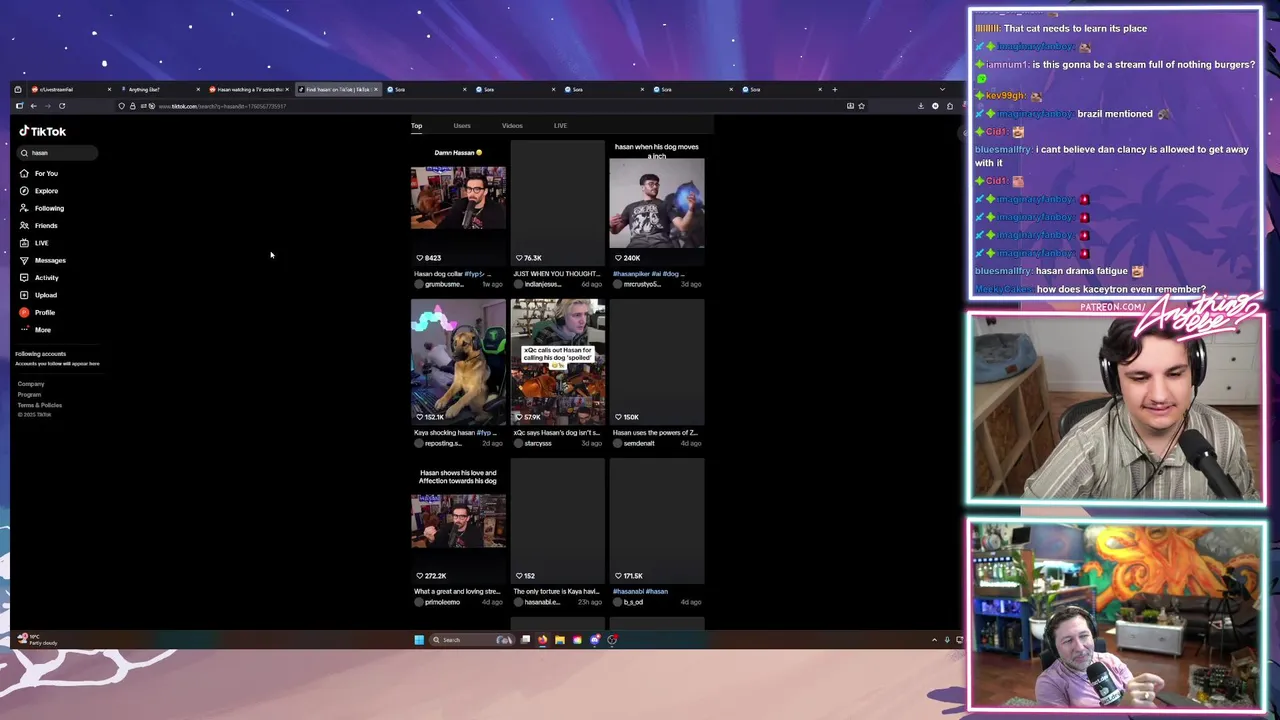Image resolution: width=1280 pixels, height=720 pixels.
Task: Show hidden system tray icons
Action: tap(934, 640)
